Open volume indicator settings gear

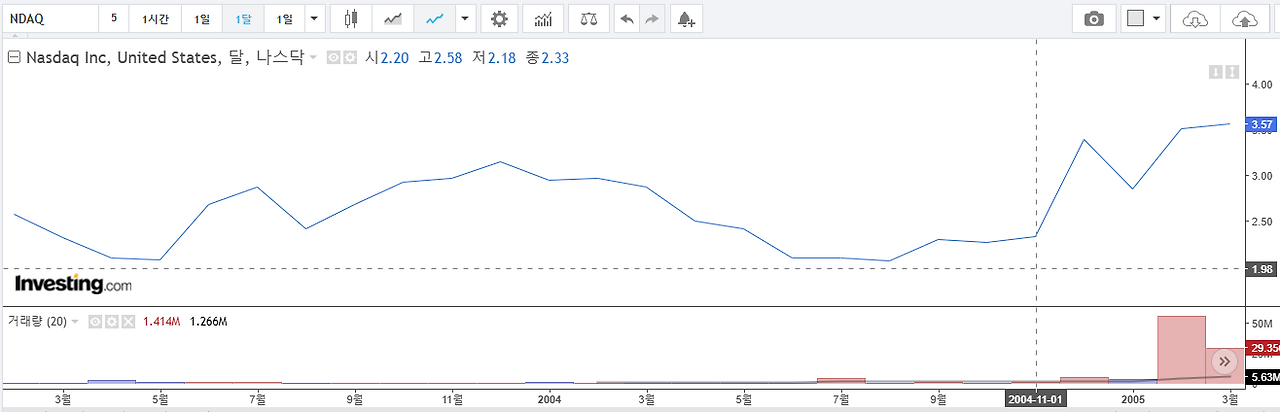tap(111, 321)
